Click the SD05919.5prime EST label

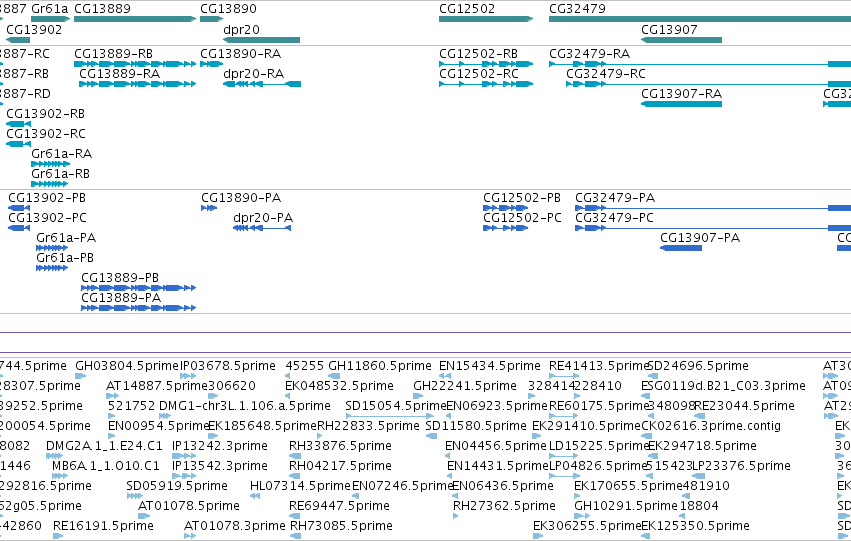click(177, 487)
